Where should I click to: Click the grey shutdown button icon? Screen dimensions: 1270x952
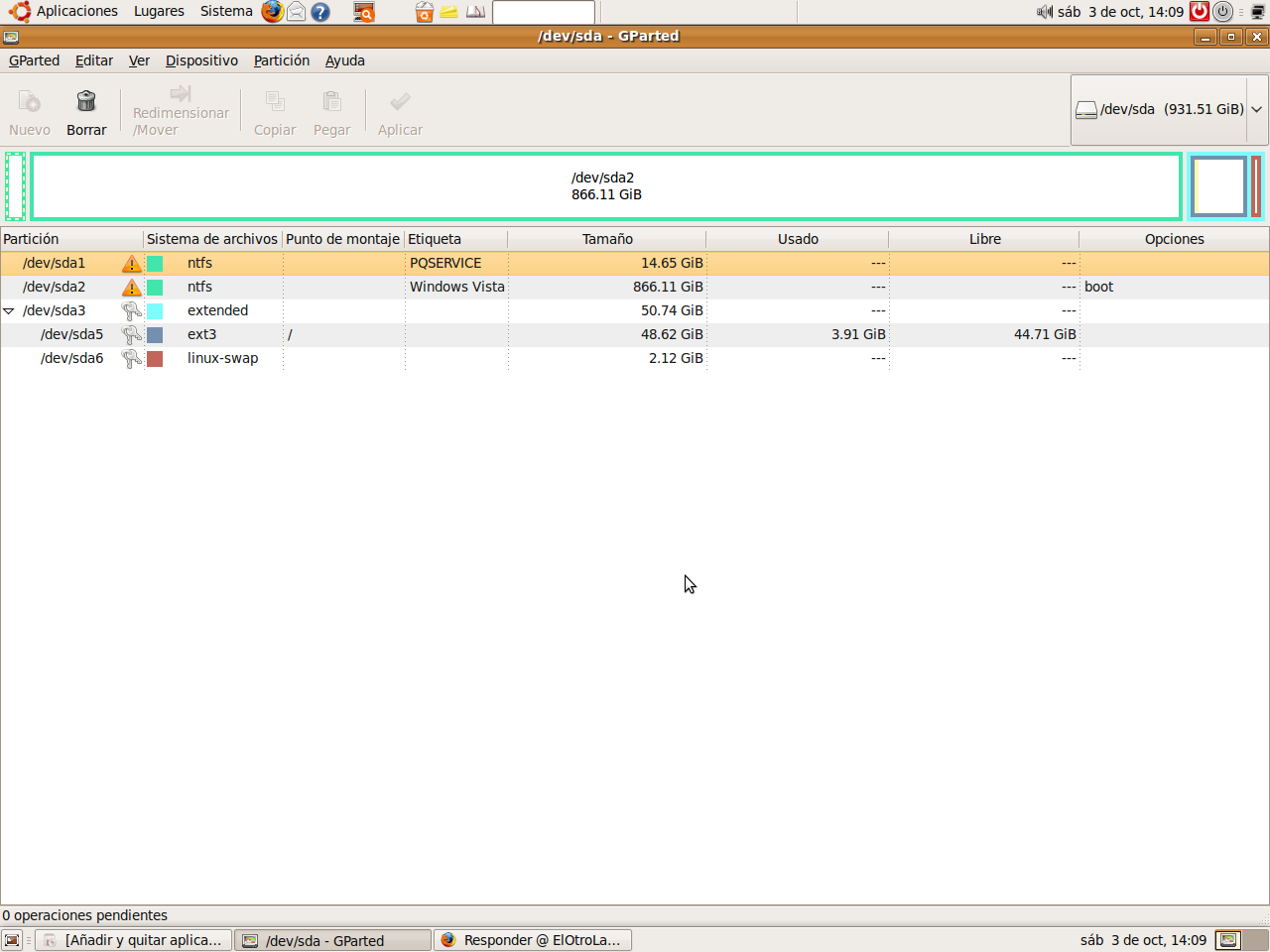(1223, 12)
